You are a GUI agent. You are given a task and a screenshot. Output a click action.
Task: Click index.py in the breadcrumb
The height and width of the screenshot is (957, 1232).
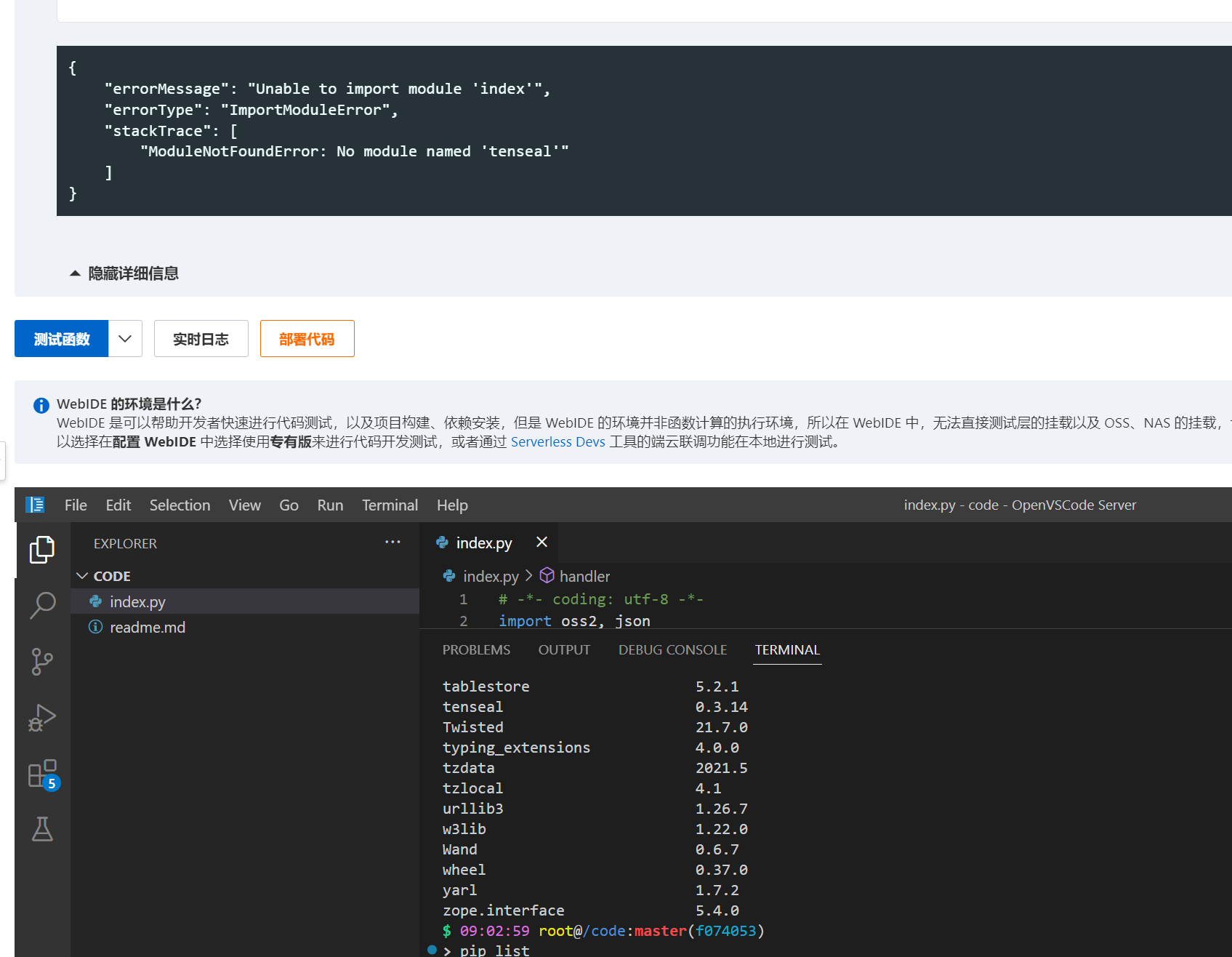(491, 576)
